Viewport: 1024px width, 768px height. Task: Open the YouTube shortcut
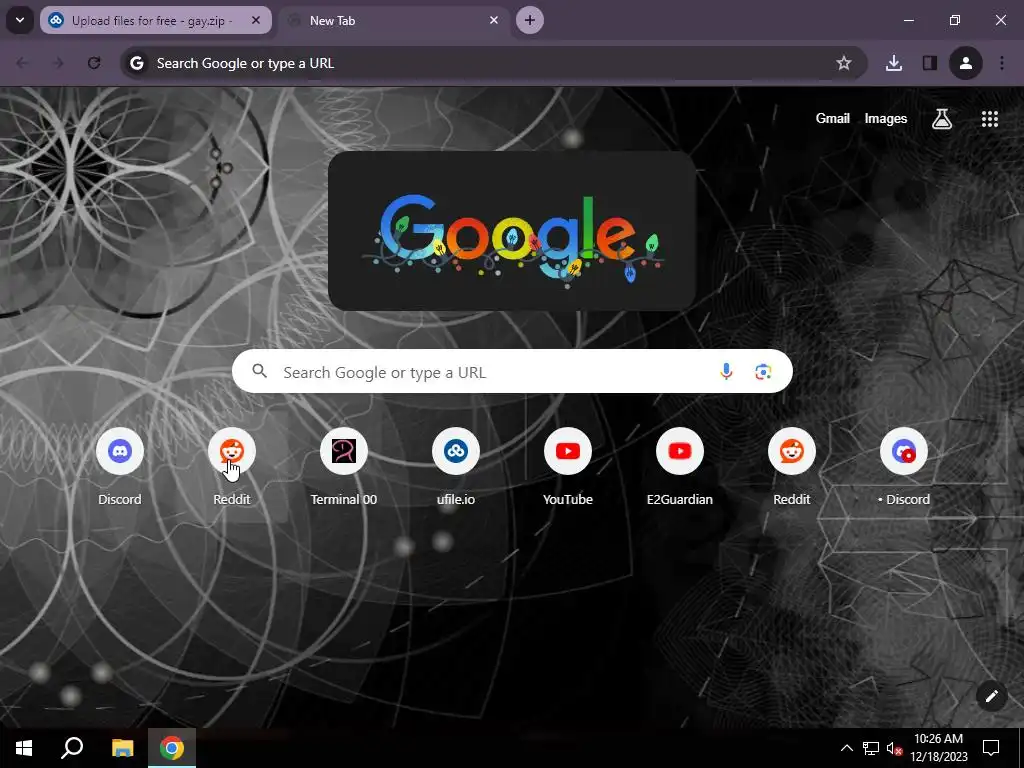[x=568, y=466]
